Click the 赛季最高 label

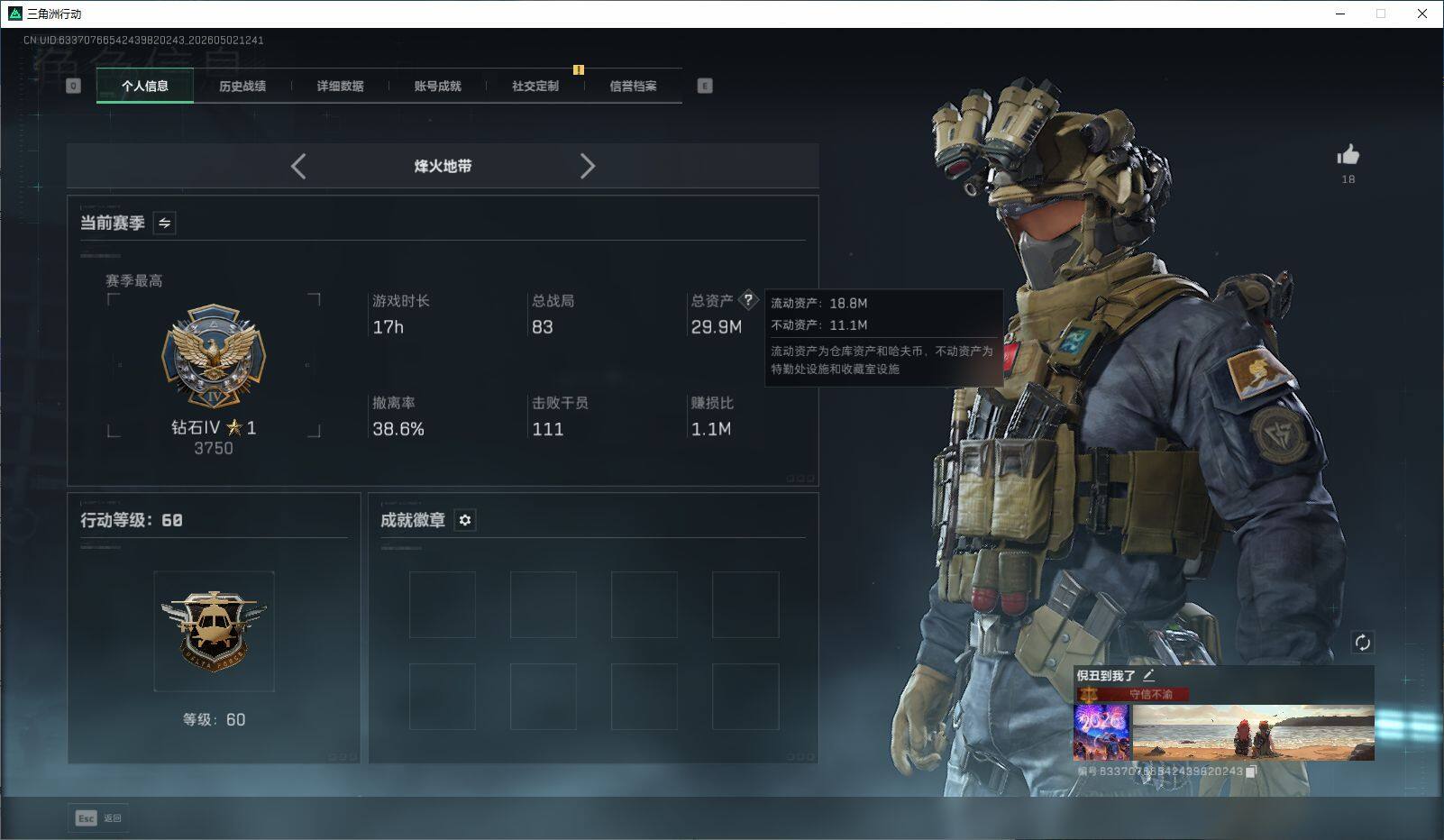(x=134, y=281)
